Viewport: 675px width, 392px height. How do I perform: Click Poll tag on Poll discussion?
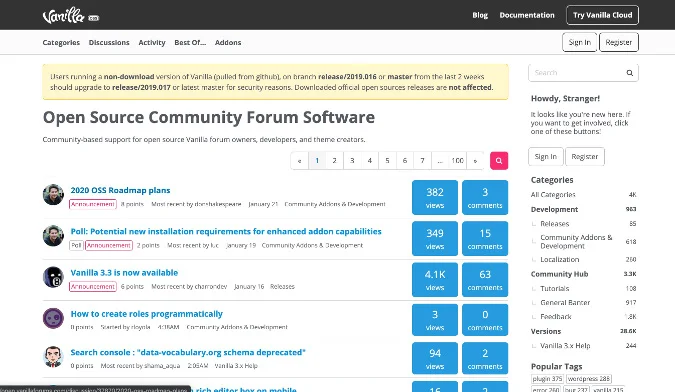coord(76,245)
